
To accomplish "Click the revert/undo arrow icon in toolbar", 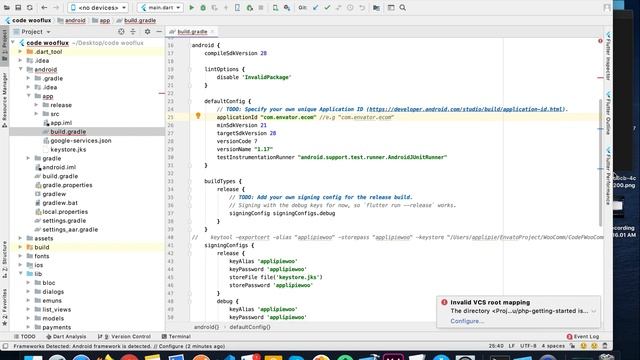I will [362, 7].
